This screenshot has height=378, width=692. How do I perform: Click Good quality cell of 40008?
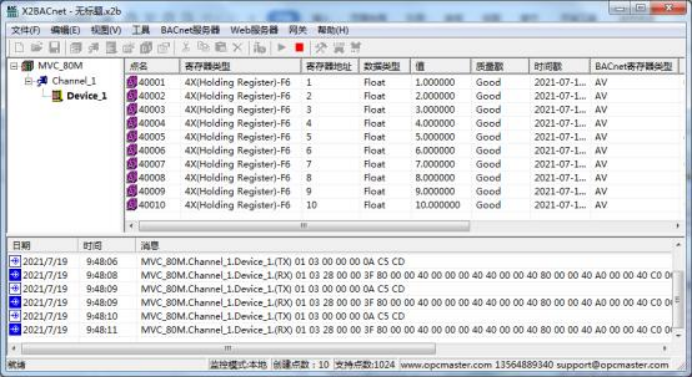[488, 178]
